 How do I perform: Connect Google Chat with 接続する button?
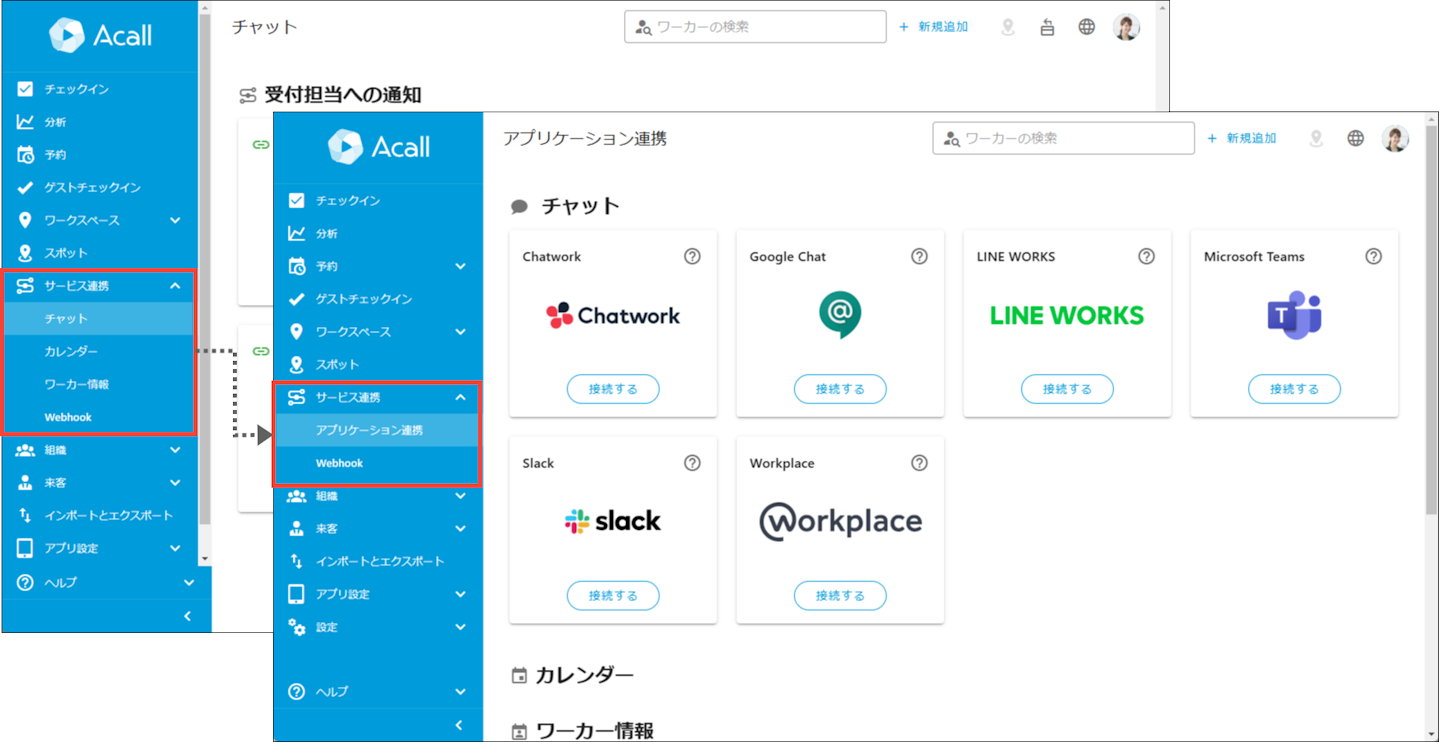(840, 389)
